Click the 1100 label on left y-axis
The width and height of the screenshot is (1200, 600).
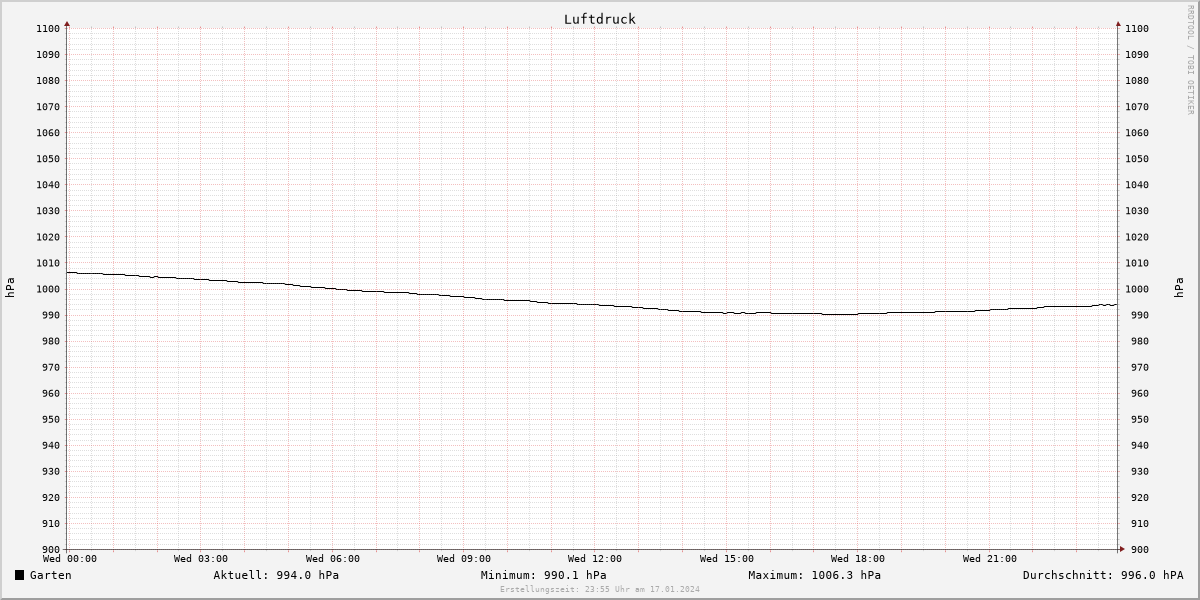(x=49, y=29)
